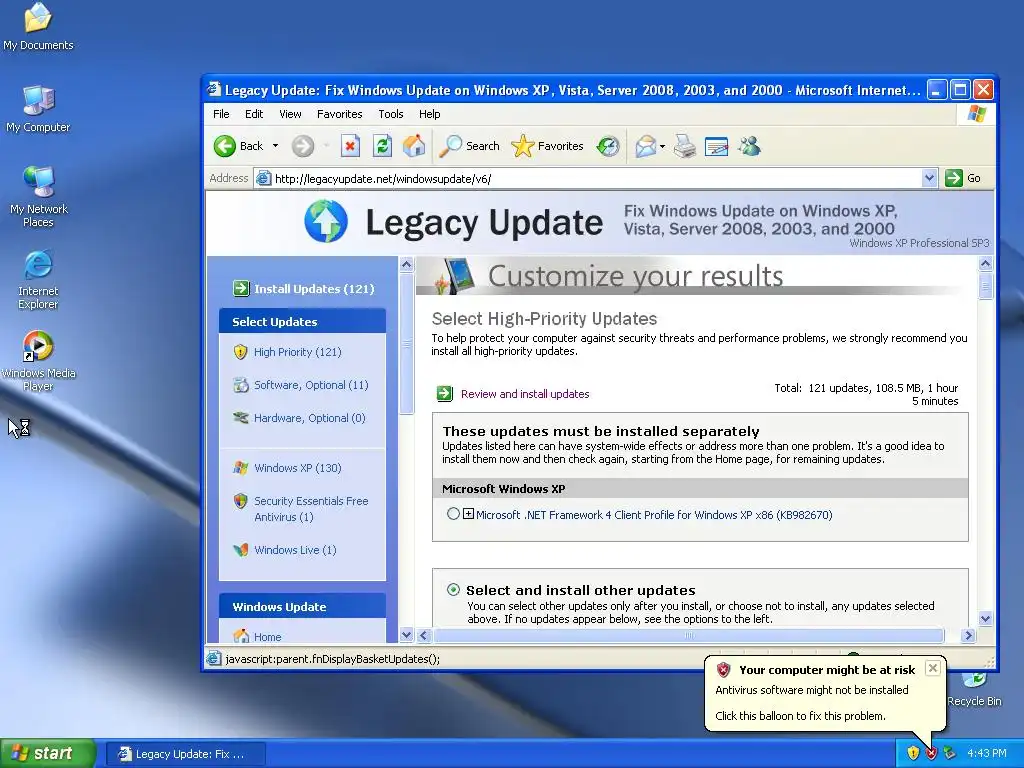Open the Mail button dropdown arrow
The width and height of the screenshot is (1024, 768).
662,146
